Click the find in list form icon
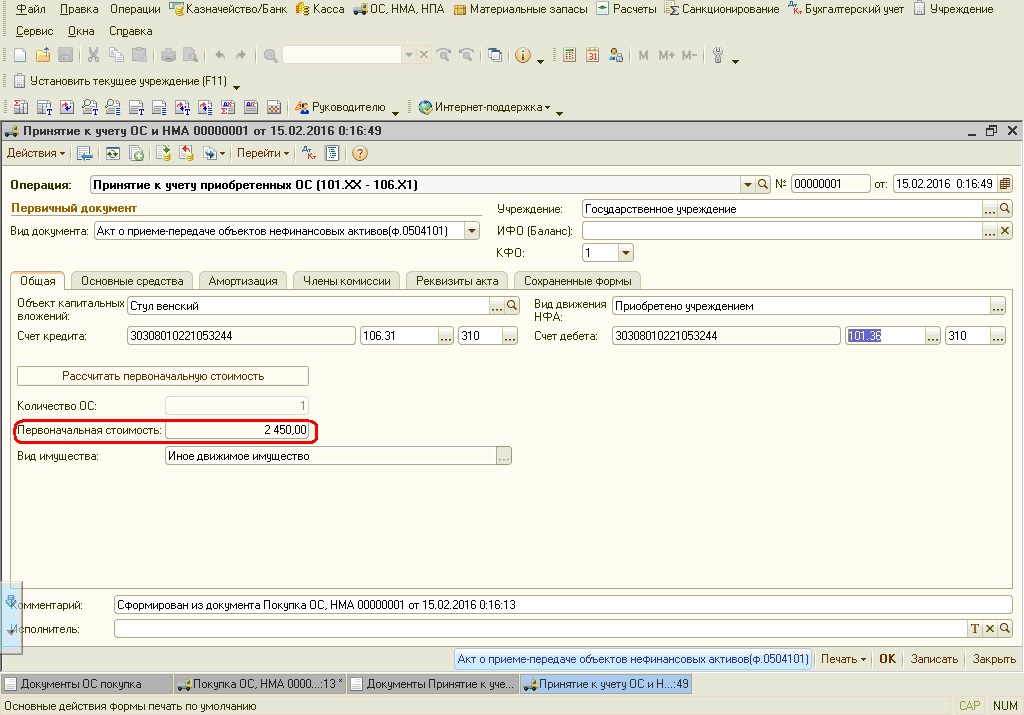 [x=84, y=153]
